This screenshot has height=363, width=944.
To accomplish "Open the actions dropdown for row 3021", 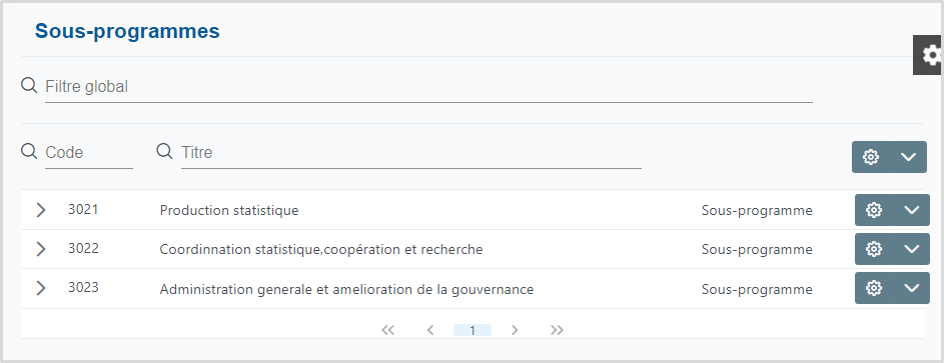I will pyautogui.click(x=911, y=210).
